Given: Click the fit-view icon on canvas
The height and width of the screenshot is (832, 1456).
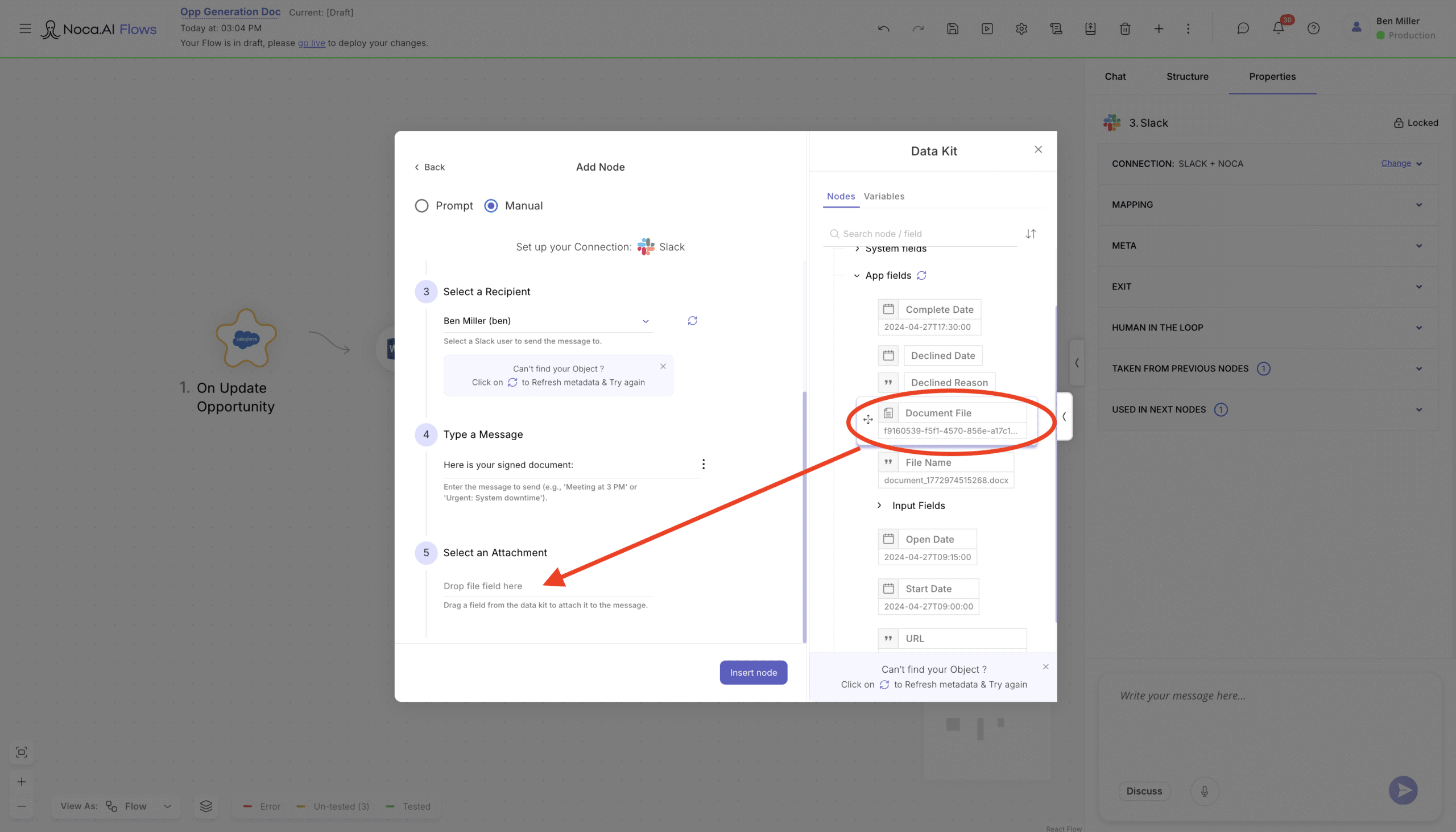Looking at the screenshot, I should tap(22, 752).
